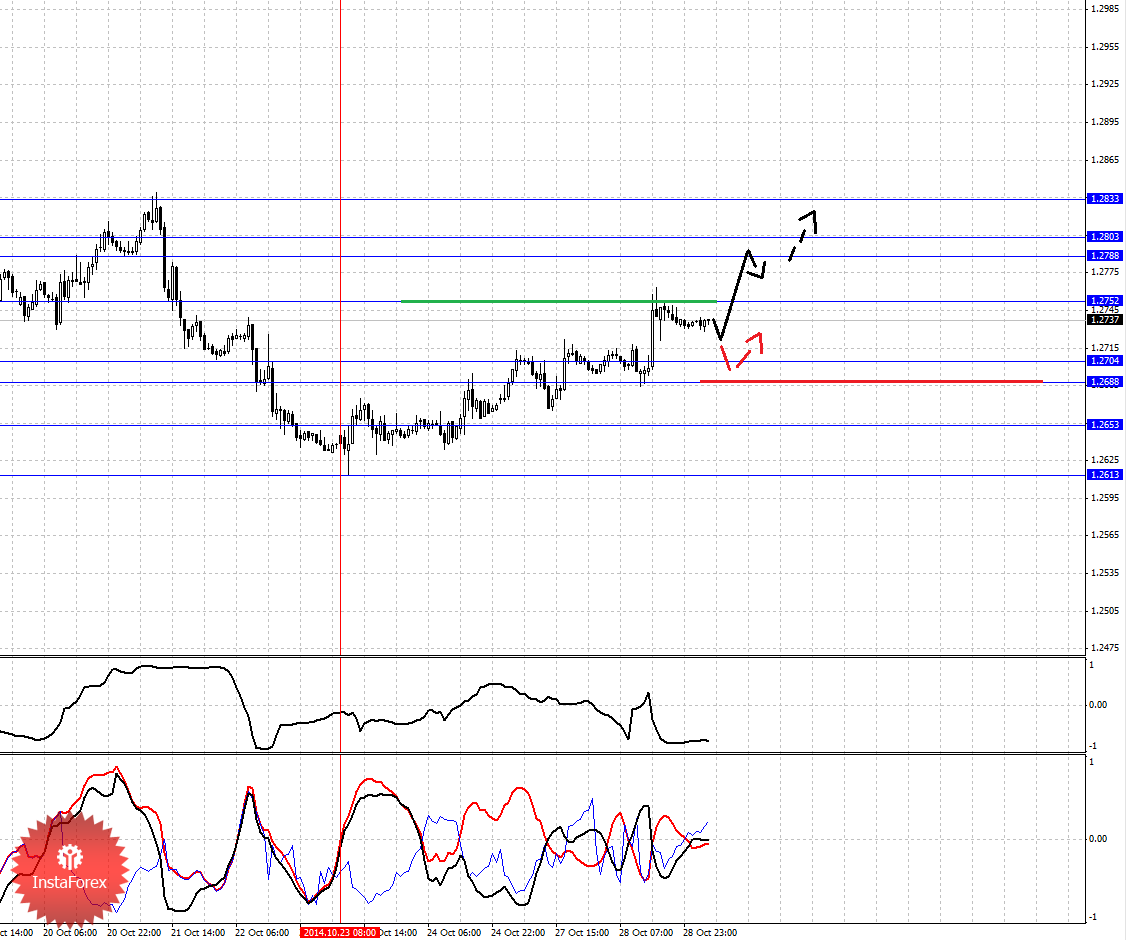
Task: Select the current price 1.2737 label
Action: pos(1105,320)
